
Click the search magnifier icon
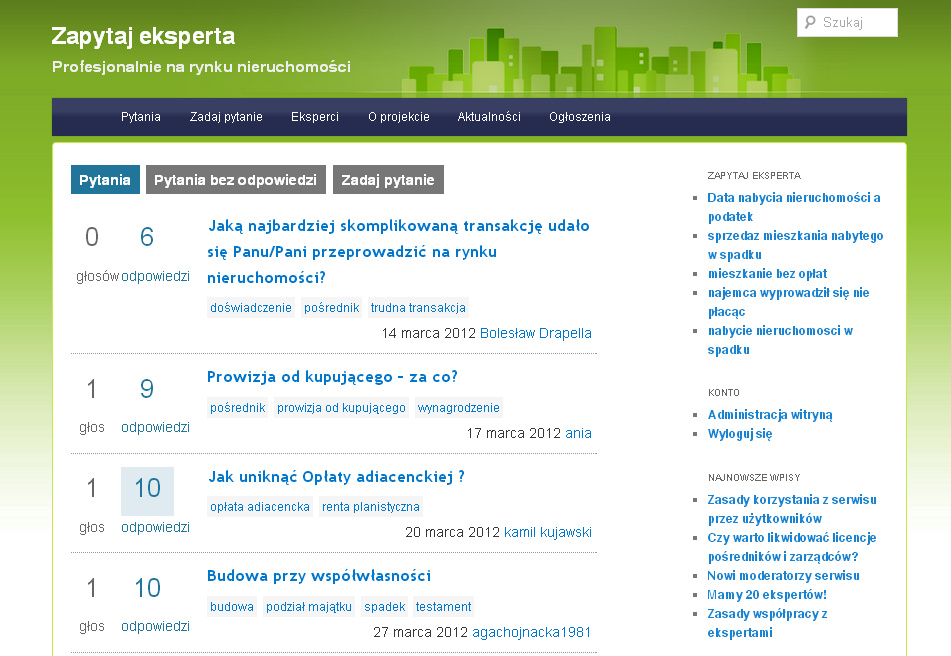(810, 23)
